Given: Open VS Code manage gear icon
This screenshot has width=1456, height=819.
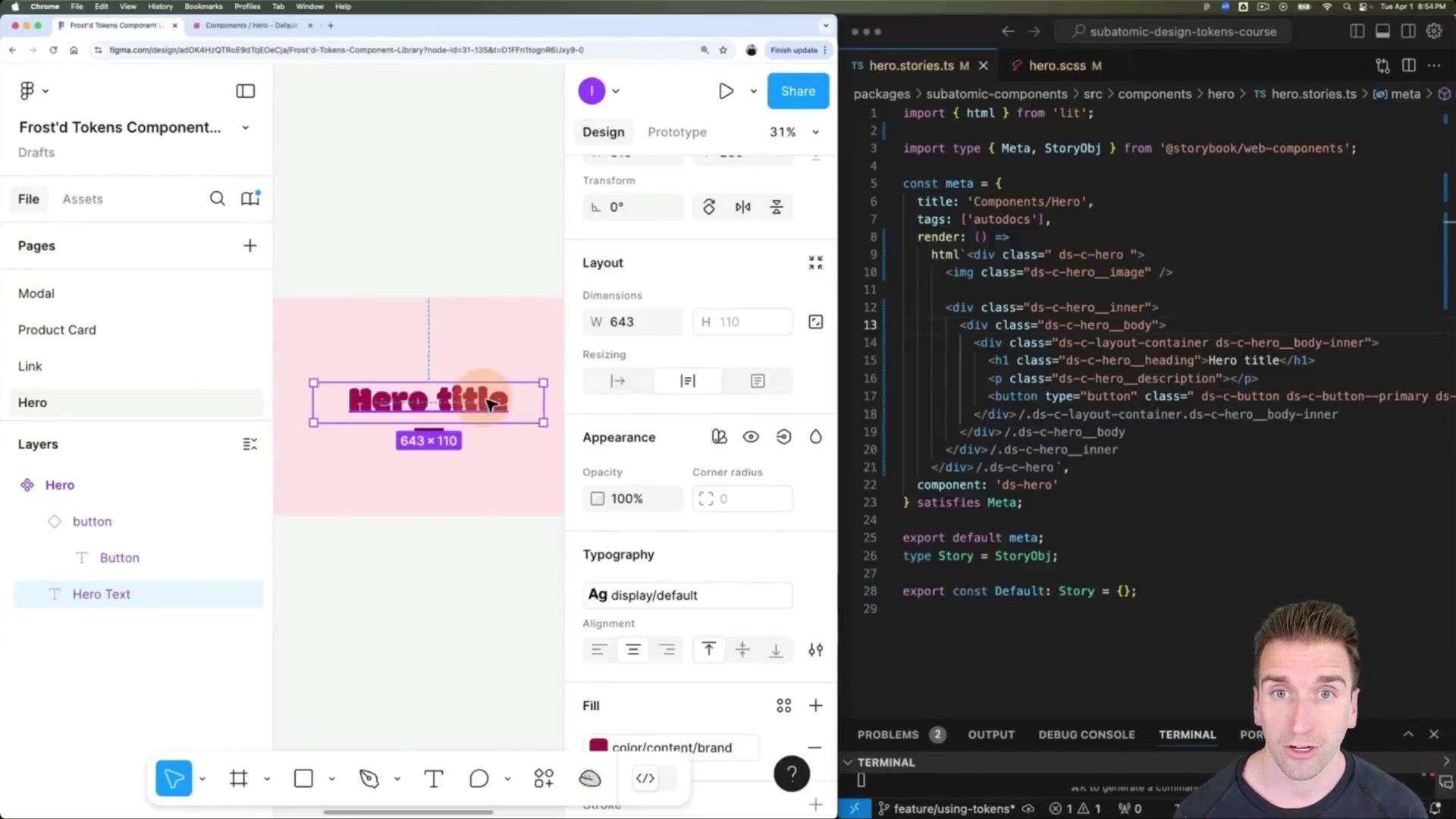Looking at the screenshot, I should [1434, 31].
